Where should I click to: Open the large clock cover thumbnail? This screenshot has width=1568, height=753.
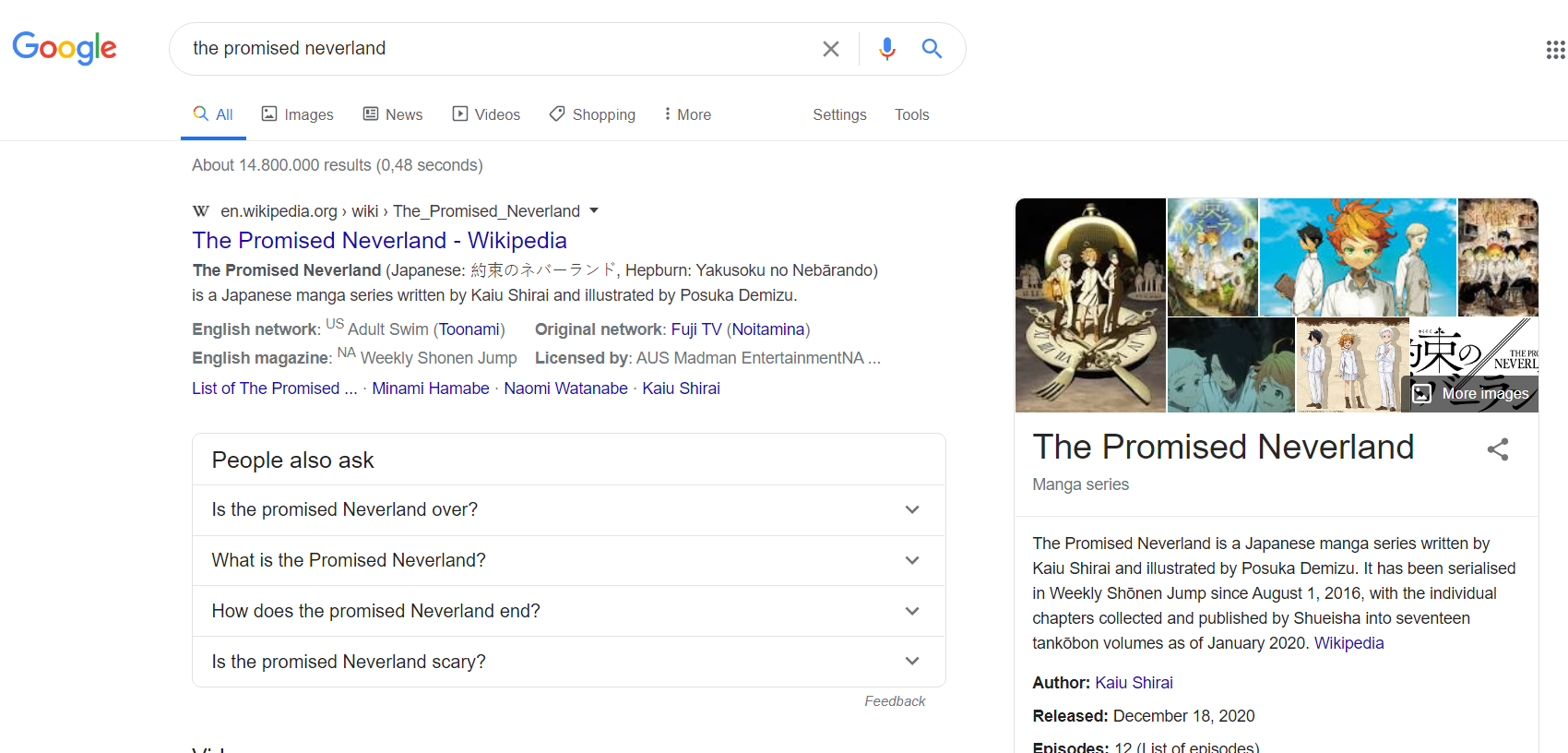pyautogui.click(x=1090, y=305)
